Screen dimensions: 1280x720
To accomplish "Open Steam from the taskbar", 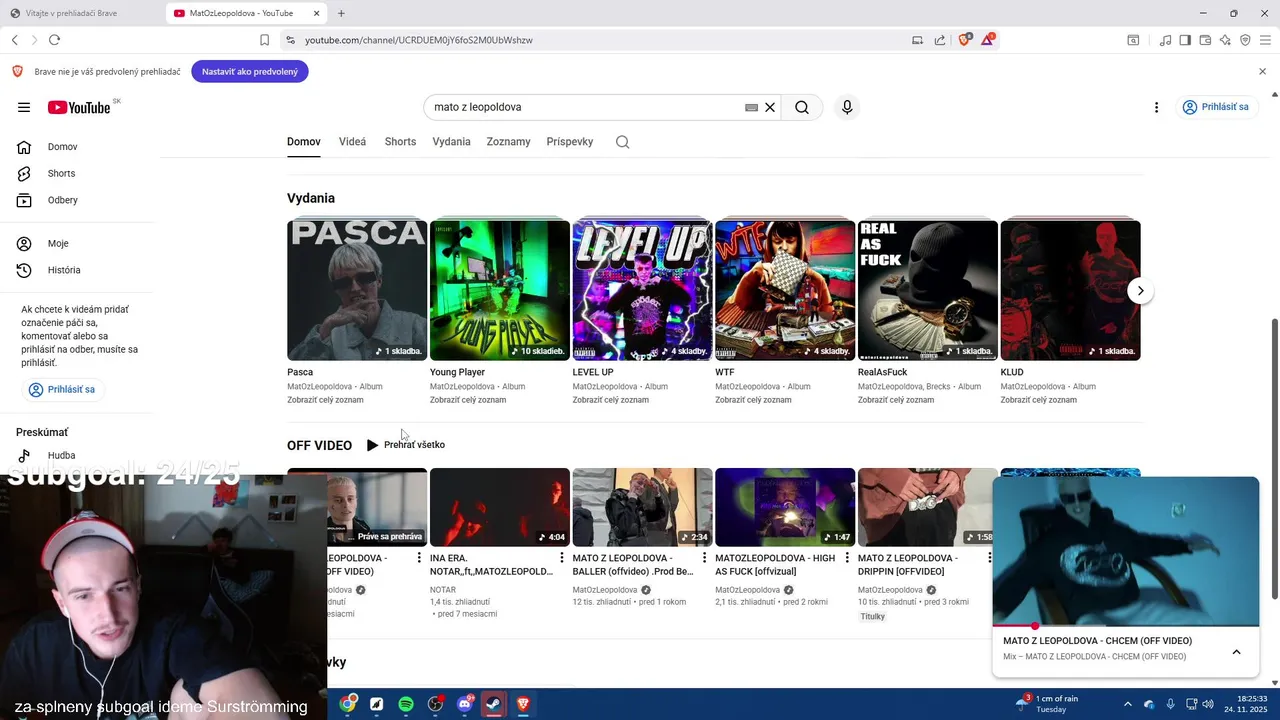I will [494, 704].
